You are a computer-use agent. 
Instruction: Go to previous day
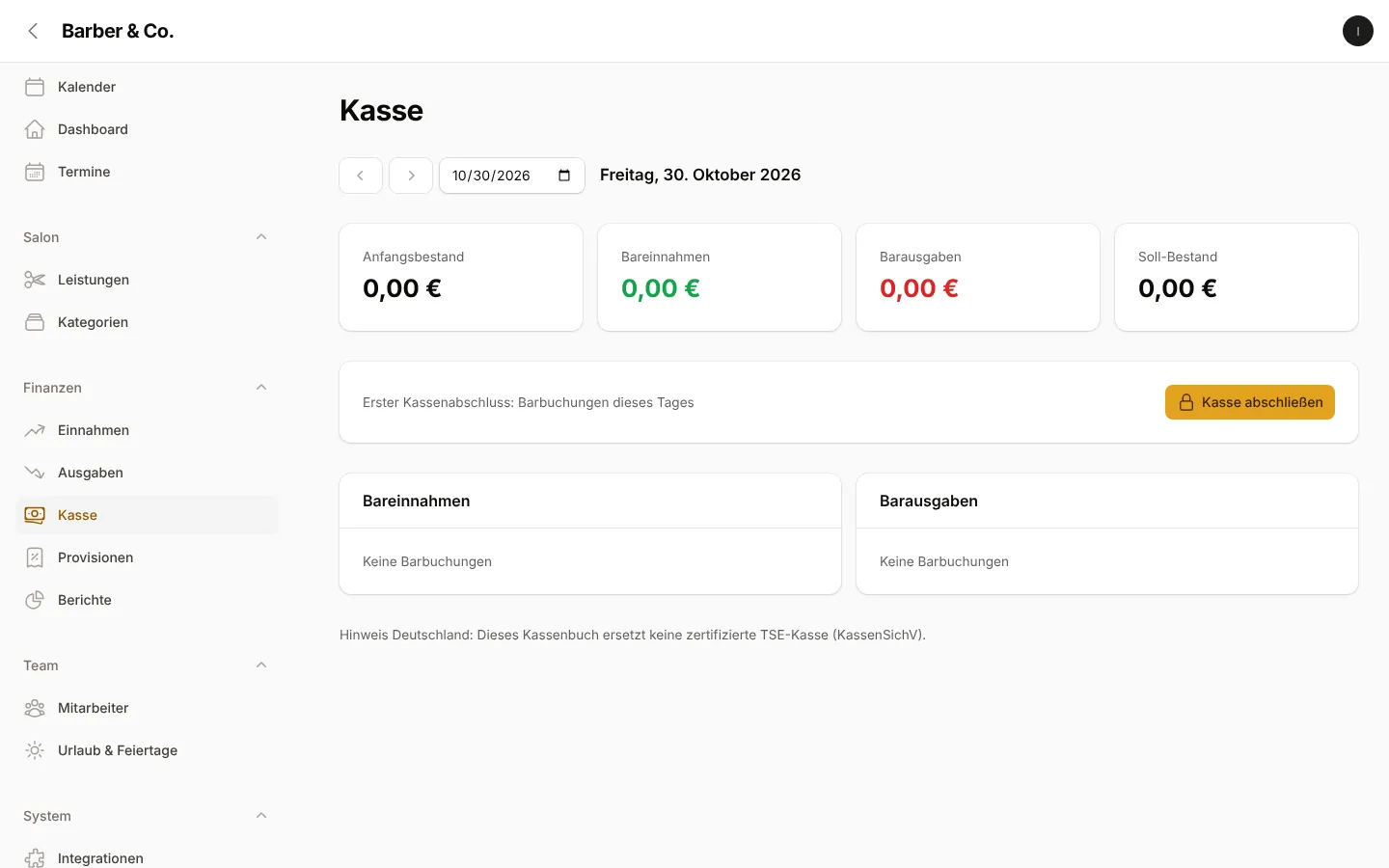click(x=361, y=176)
